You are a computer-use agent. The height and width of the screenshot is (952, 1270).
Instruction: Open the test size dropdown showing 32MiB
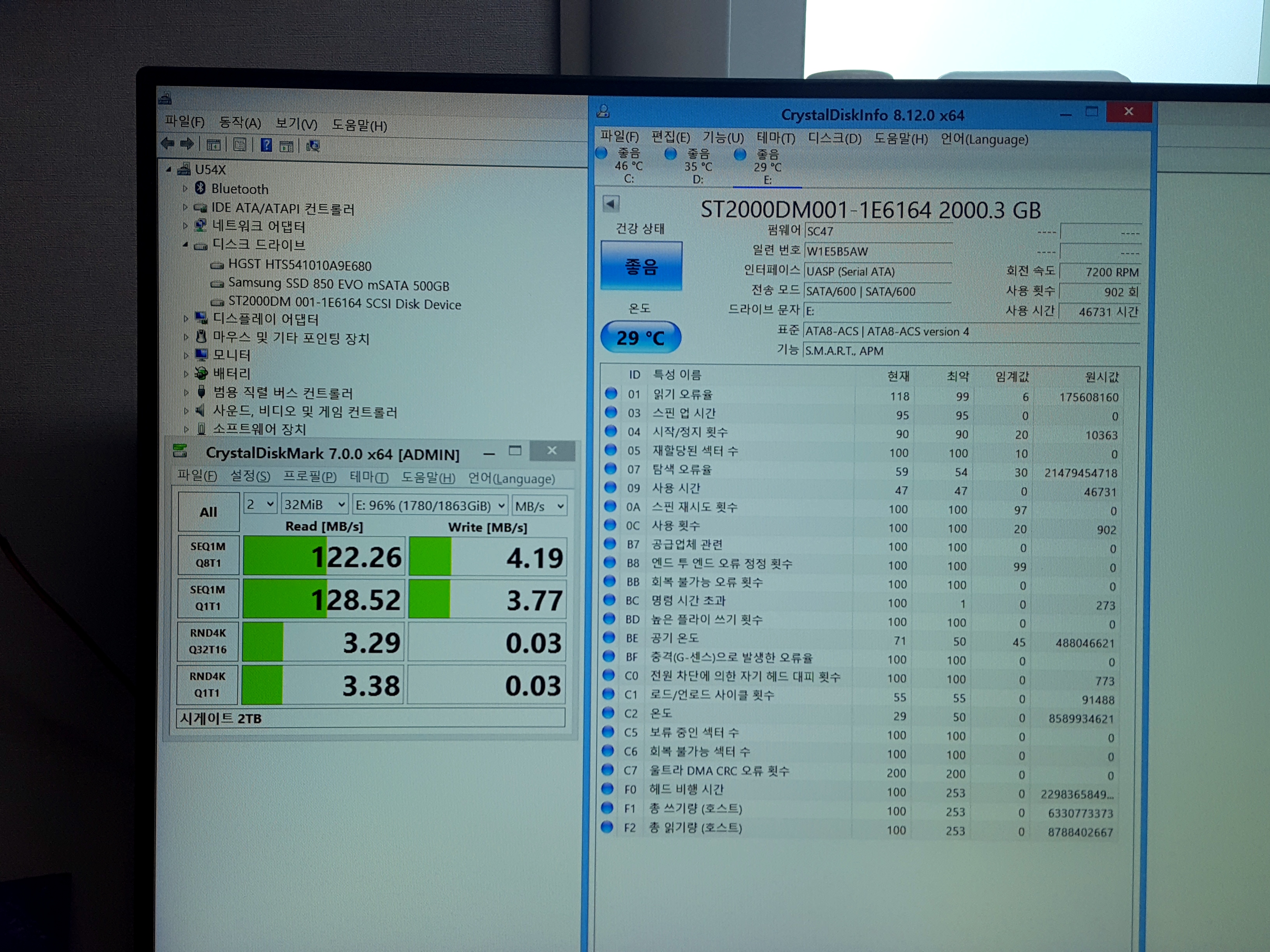pos(315,504)
